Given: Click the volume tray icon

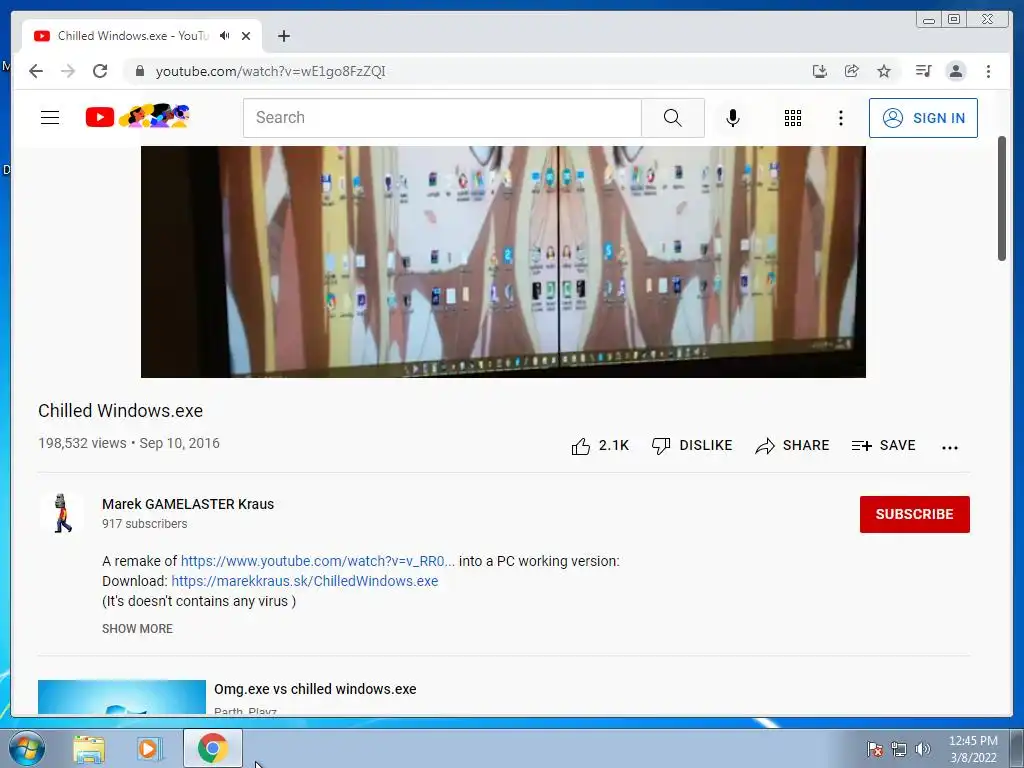Looking at the screenshot, I should coord(923,749).
